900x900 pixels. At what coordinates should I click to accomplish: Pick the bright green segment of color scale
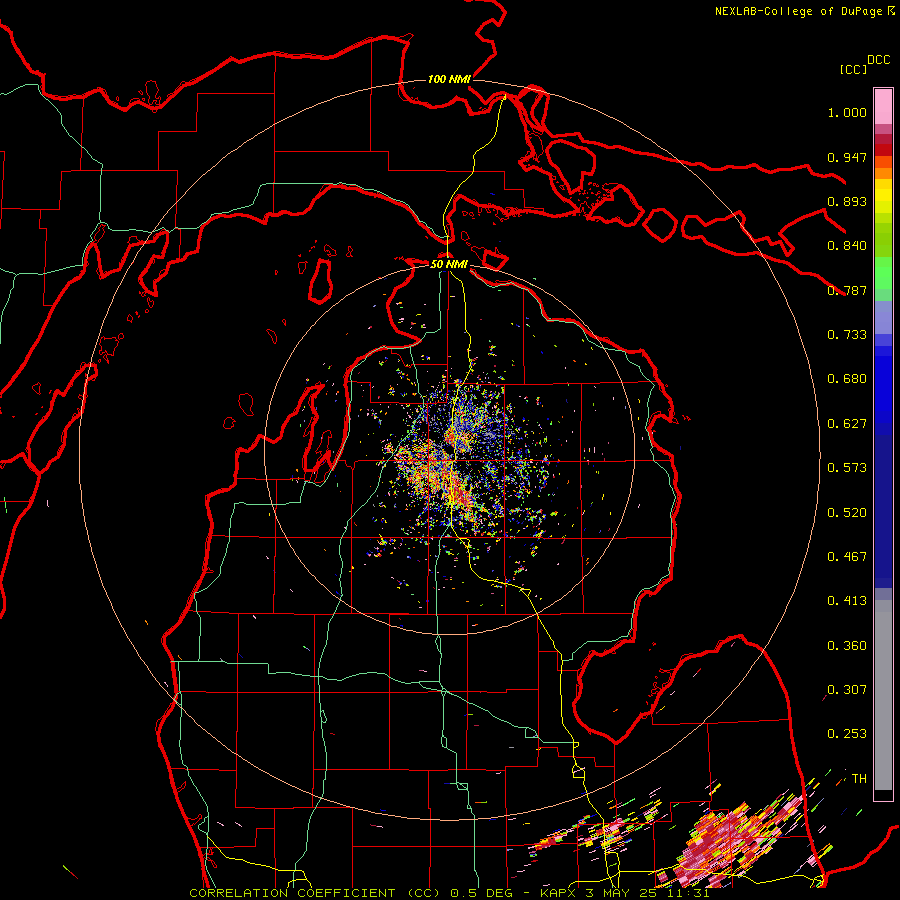pos(883,272)
